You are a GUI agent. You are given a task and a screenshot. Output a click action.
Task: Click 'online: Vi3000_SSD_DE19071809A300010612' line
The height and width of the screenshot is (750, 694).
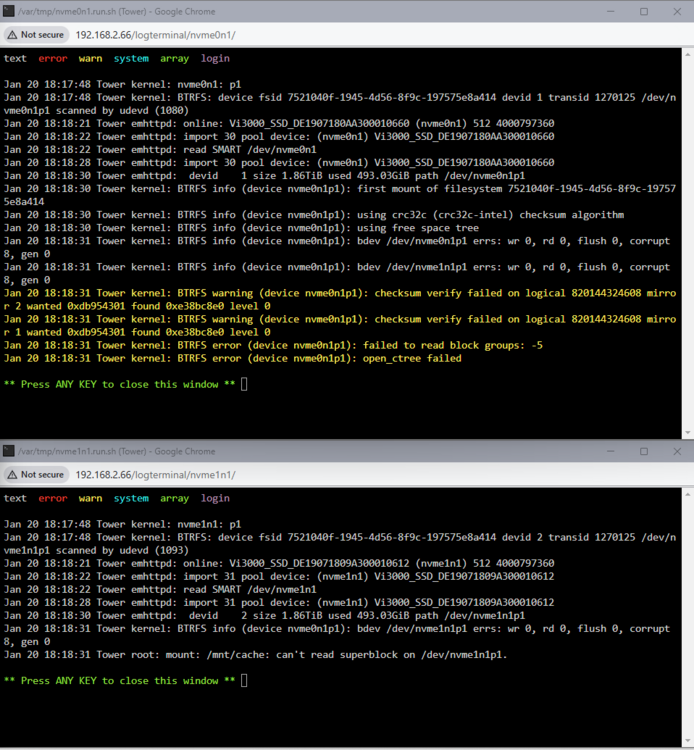pyautogui.click(x=279, y=563)
